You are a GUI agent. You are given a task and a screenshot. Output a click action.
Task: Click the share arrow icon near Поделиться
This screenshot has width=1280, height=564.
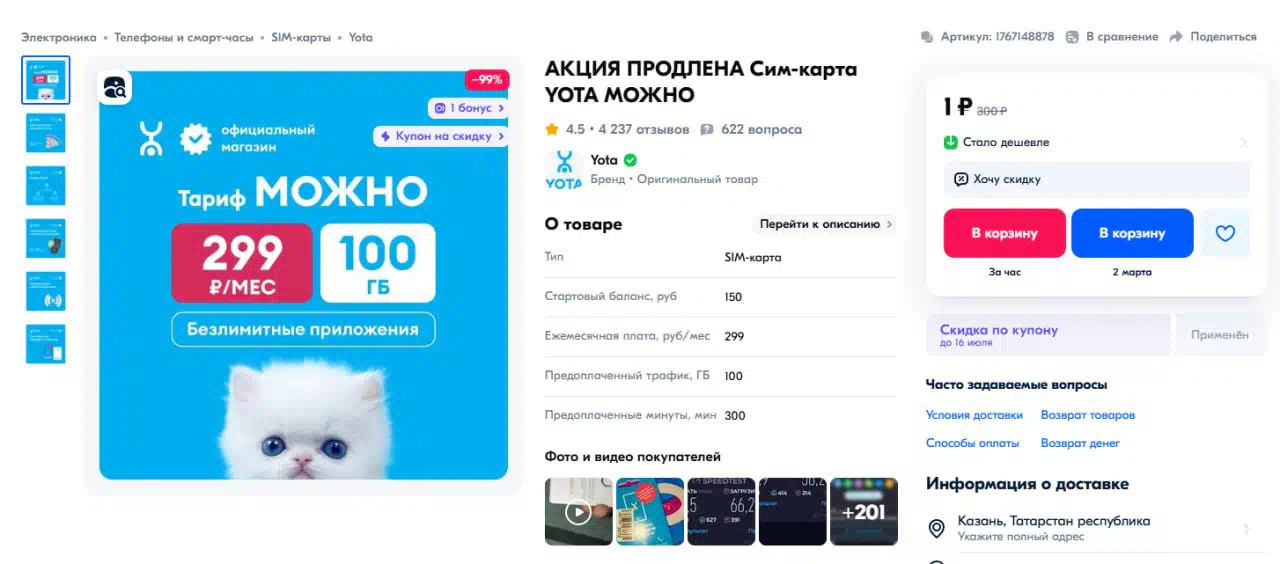point(1177,37)
